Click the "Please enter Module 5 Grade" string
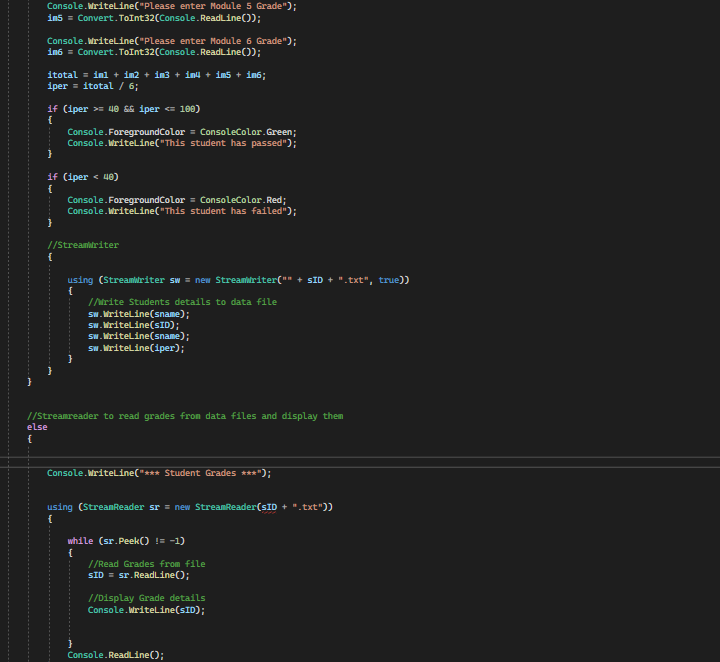Screen dimensions: 720x662 pos(213,6)
